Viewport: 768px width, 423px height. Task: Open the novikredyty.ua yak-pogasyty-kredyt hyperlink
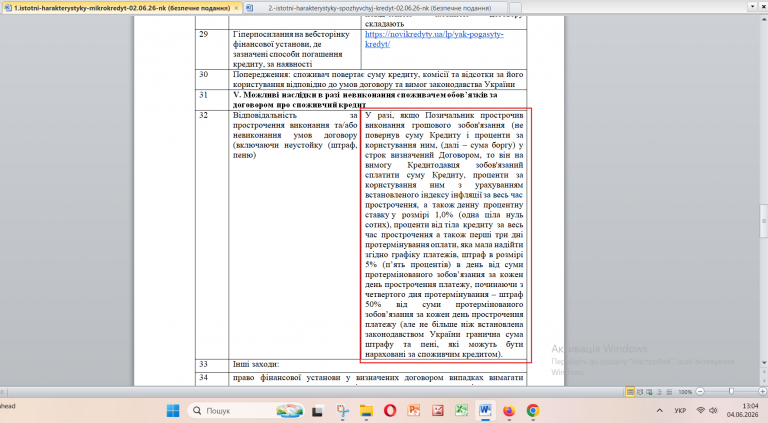click(x=434, y=39)
